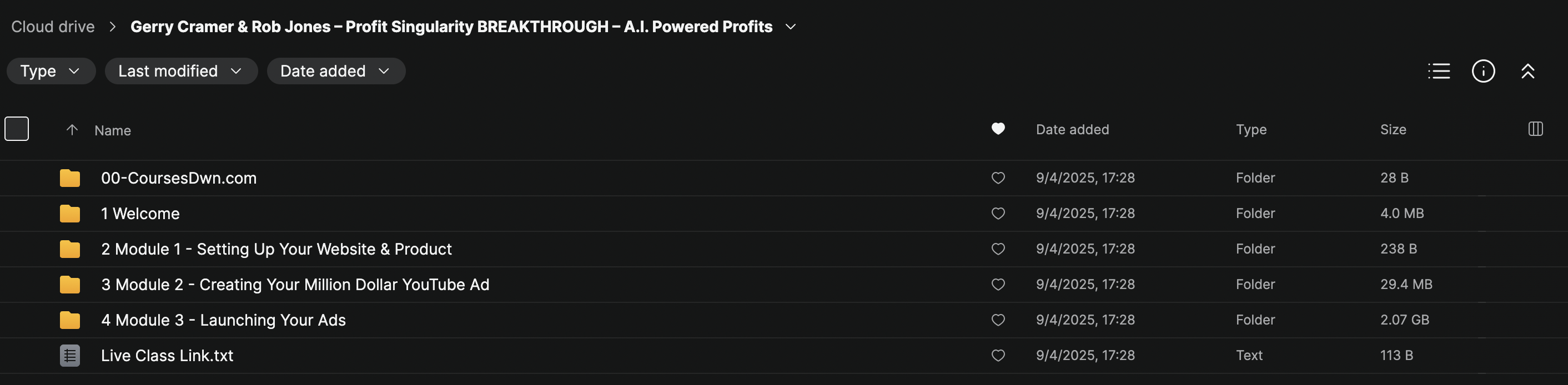
Task: Click the Live Class Link.txt file icon
Action: point(70,356)
